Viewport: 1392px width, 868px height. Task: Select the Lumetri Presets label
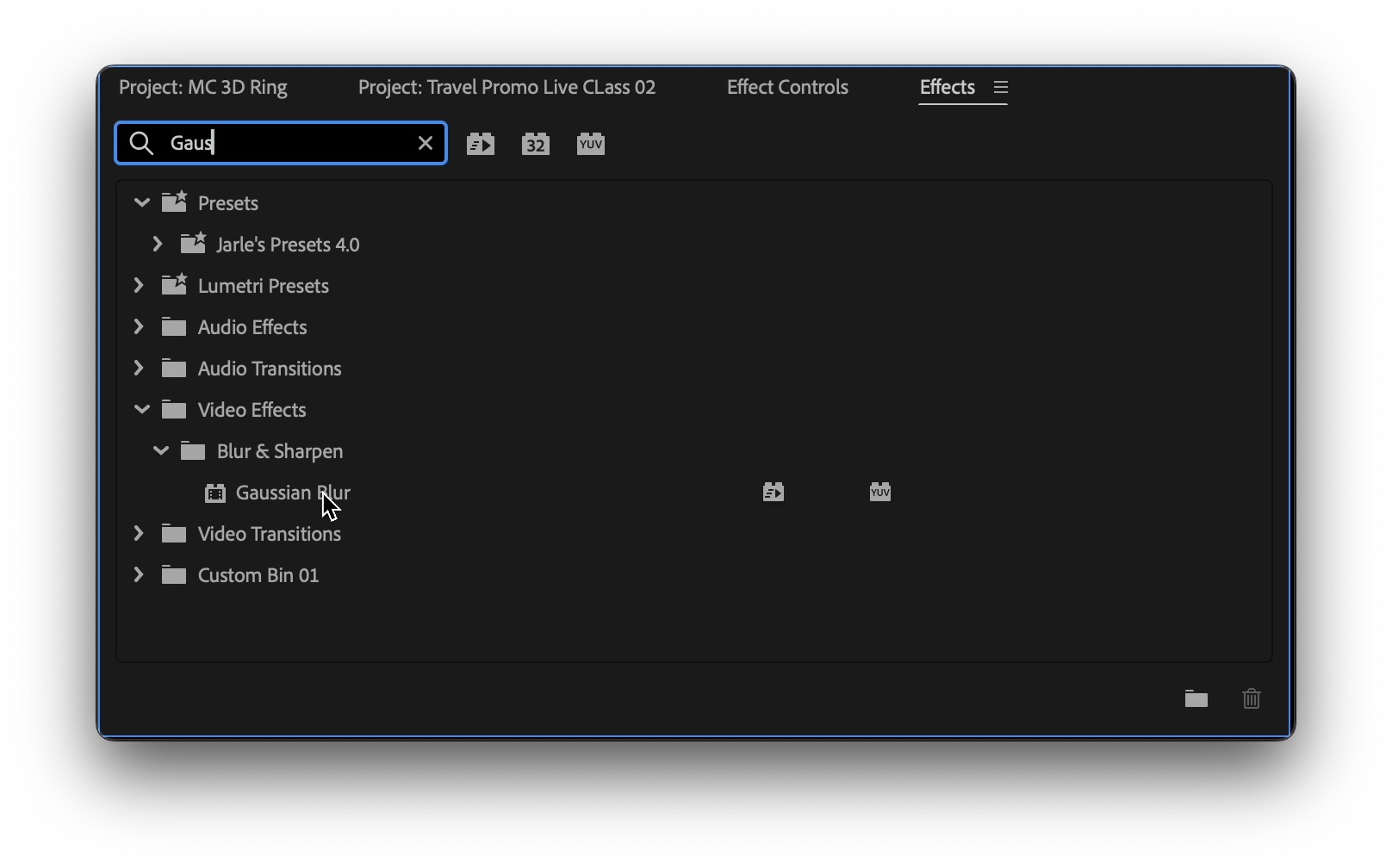(x=264, y=286)
